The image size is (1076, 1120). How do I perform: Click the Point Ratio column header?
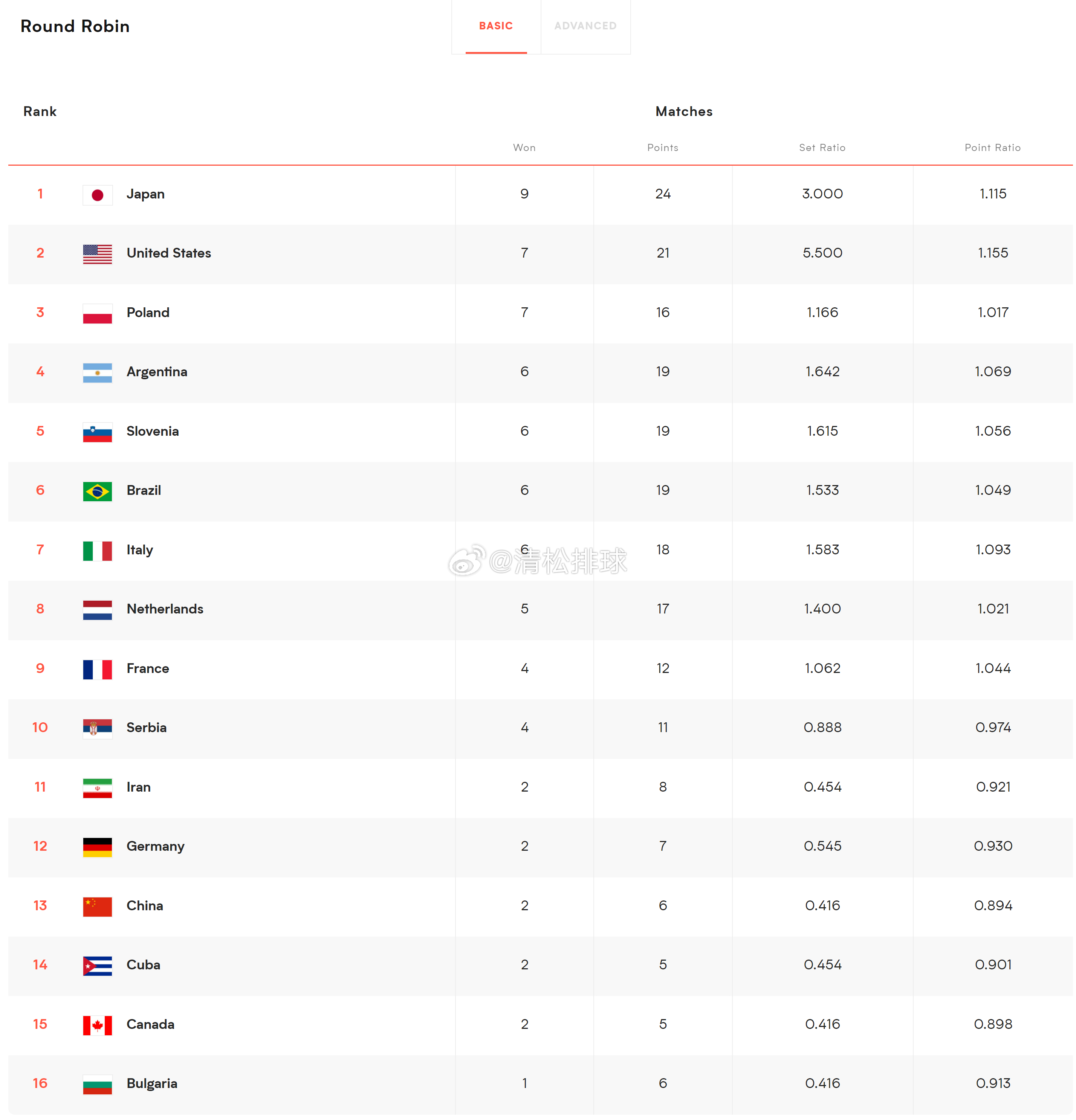click(x=992, y=147)
